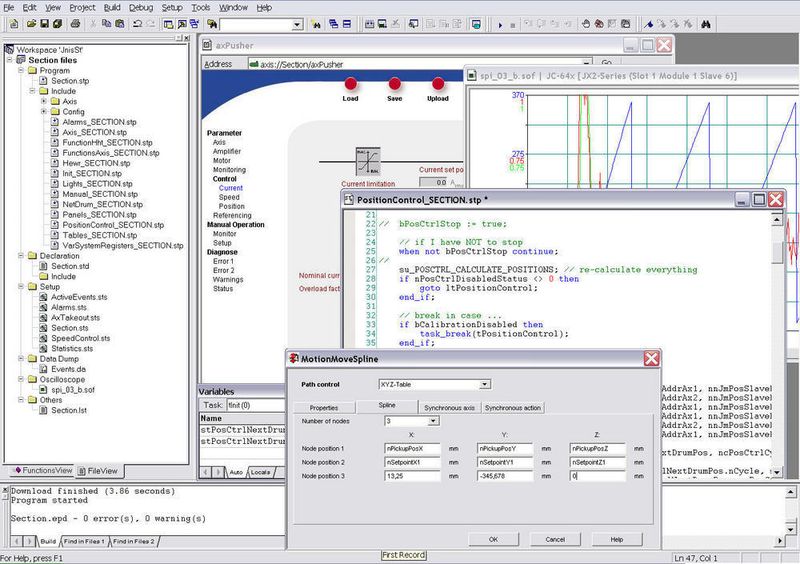This screenshot has height=564, width=800.
Task: Click the Cascade windows toolbar icon
Action: tap(334, 24)
